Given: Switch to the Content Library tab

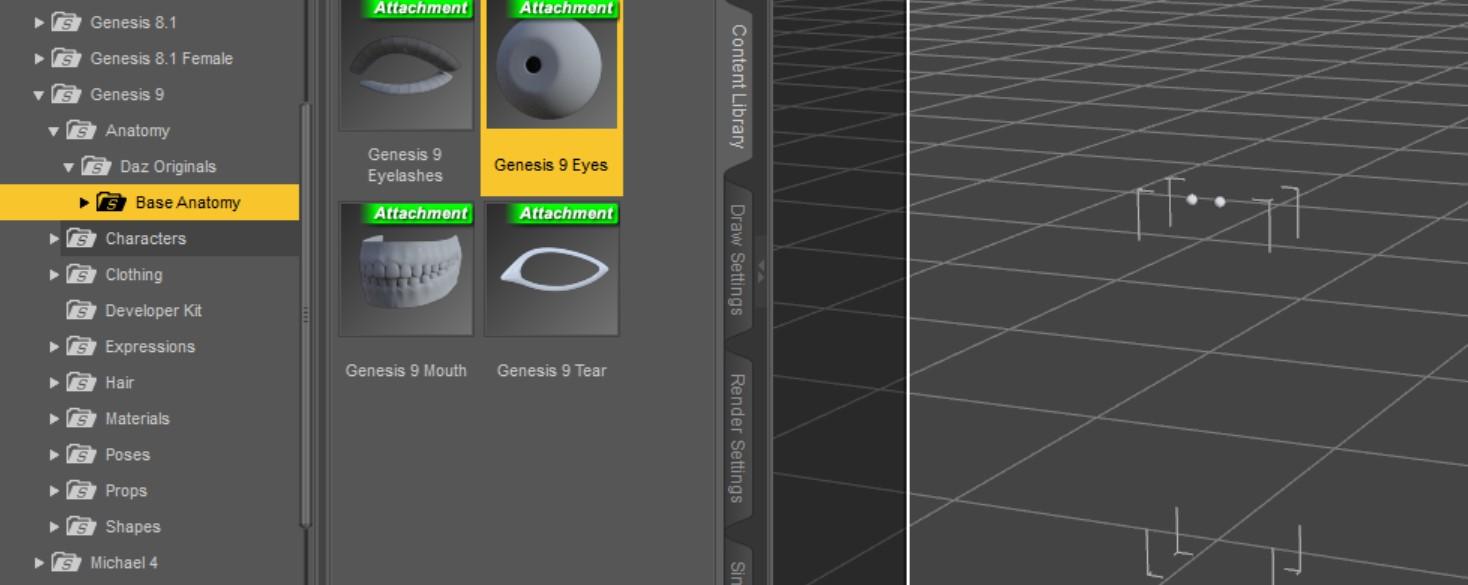Looking at the screenshot, I should (738, 86).
